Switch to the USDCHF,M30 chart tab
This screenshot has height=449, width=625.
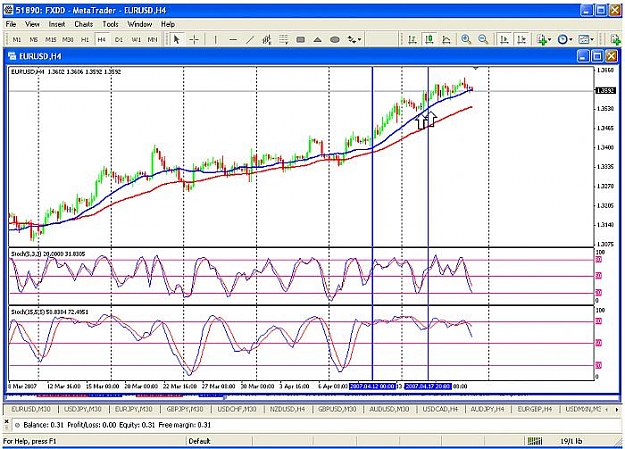click(x=236, y=409)
